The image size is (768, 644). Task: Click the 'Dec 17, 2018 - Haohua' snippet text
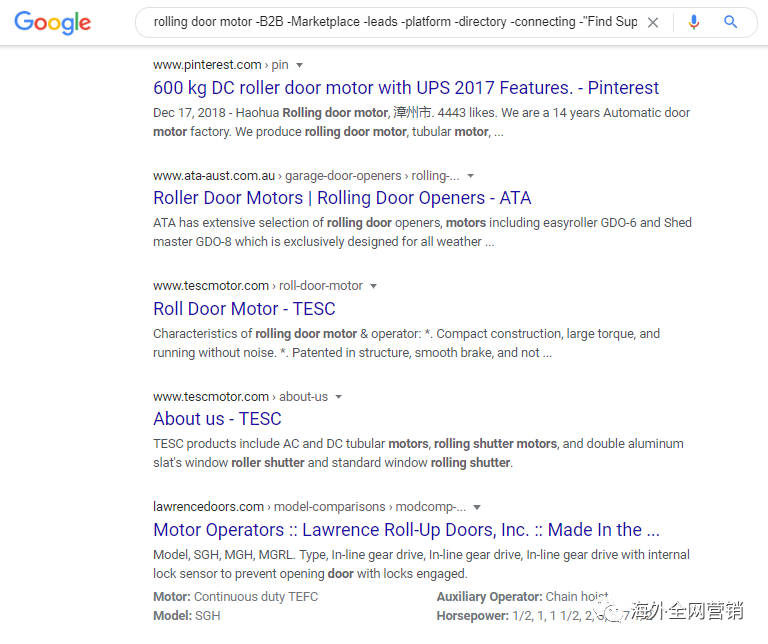(421, 122)
